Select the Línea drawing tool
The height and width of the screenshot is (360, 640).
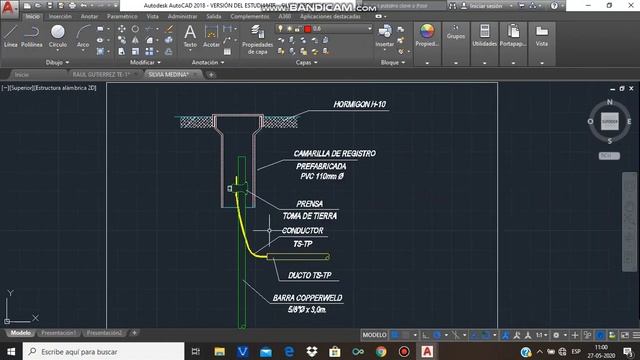pyautogui.click(x=11, y=36)
